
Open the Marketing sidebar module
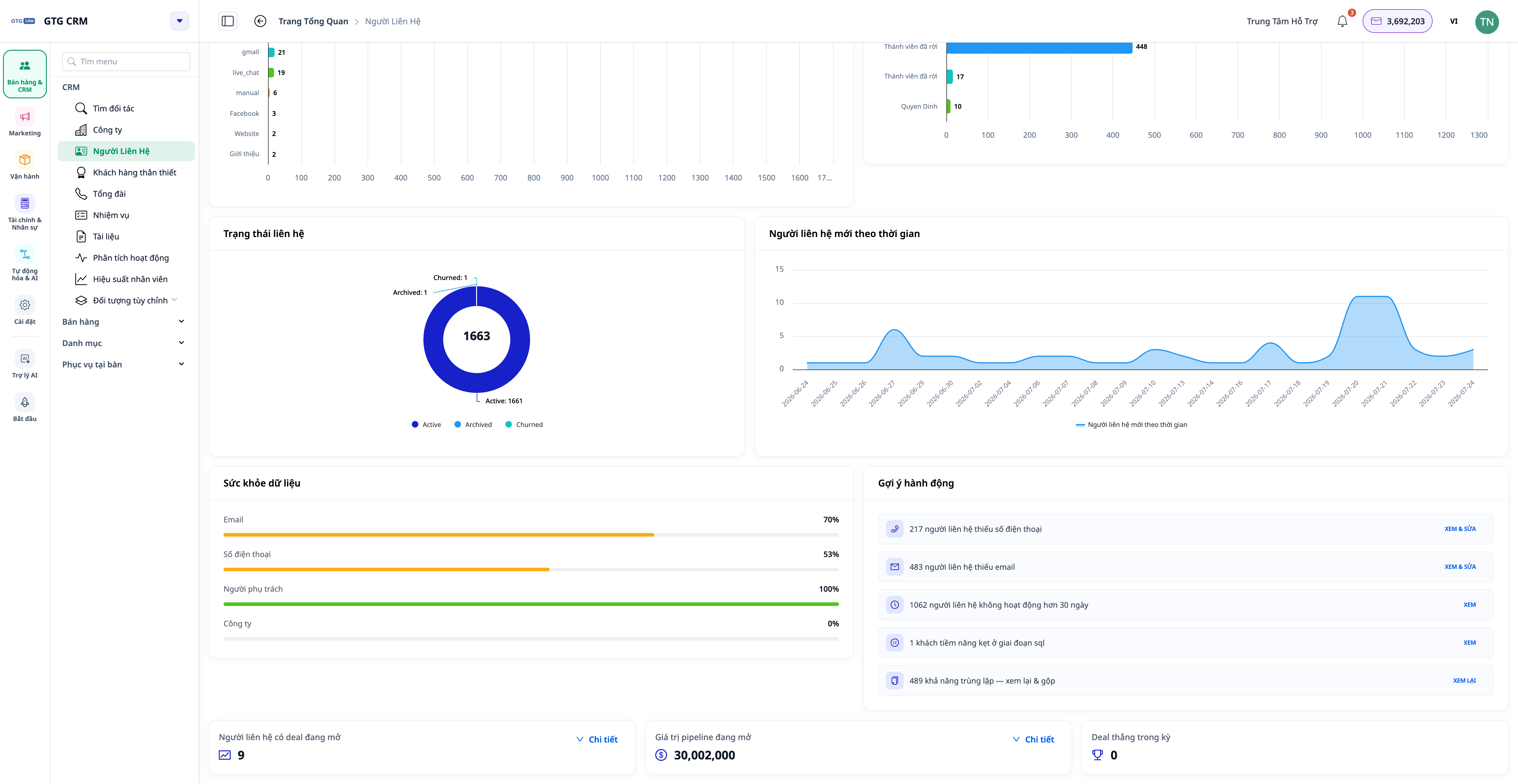[x=25, y=123]
